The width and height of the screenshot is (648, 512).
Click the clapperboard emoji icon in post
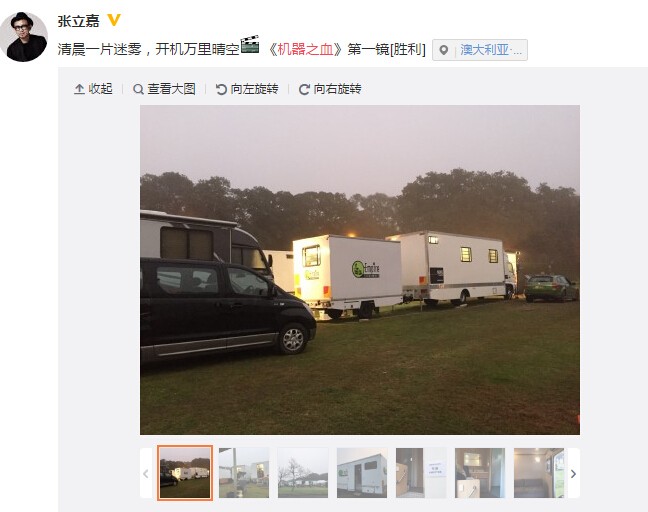[x=250, y=44]
